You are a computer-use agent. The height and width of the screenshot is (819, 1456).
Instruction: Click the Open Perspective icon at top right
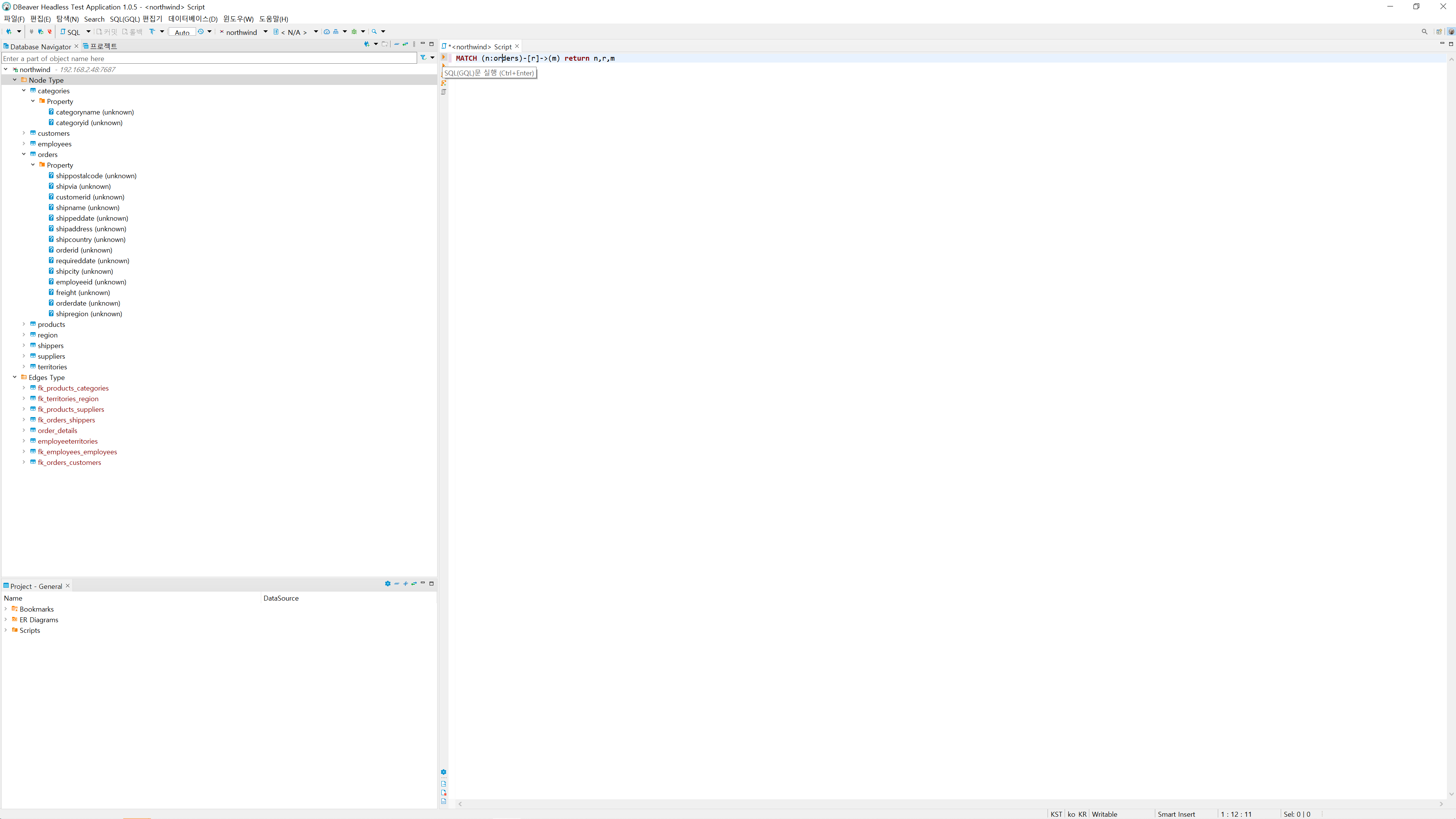[1439, 31]
